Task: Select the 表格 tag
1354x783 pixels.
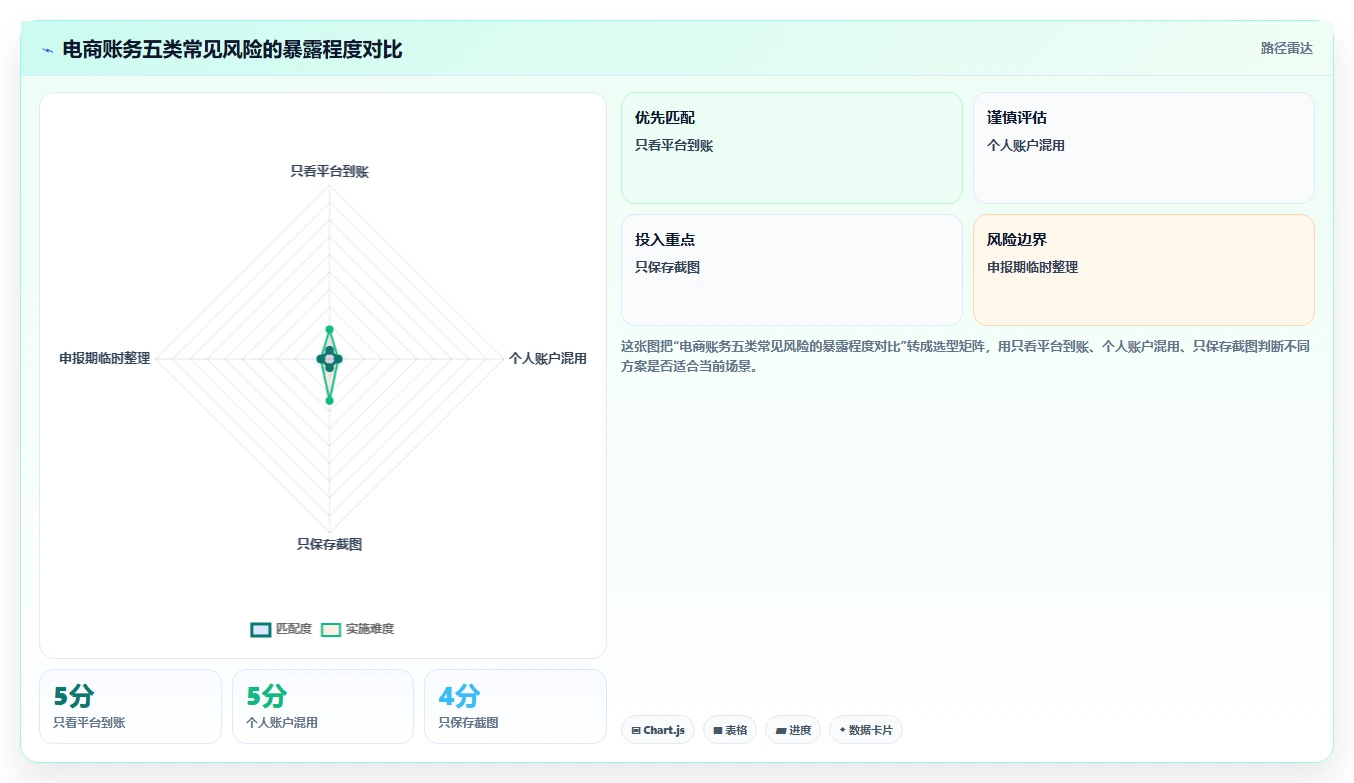Action: point(730,730)
